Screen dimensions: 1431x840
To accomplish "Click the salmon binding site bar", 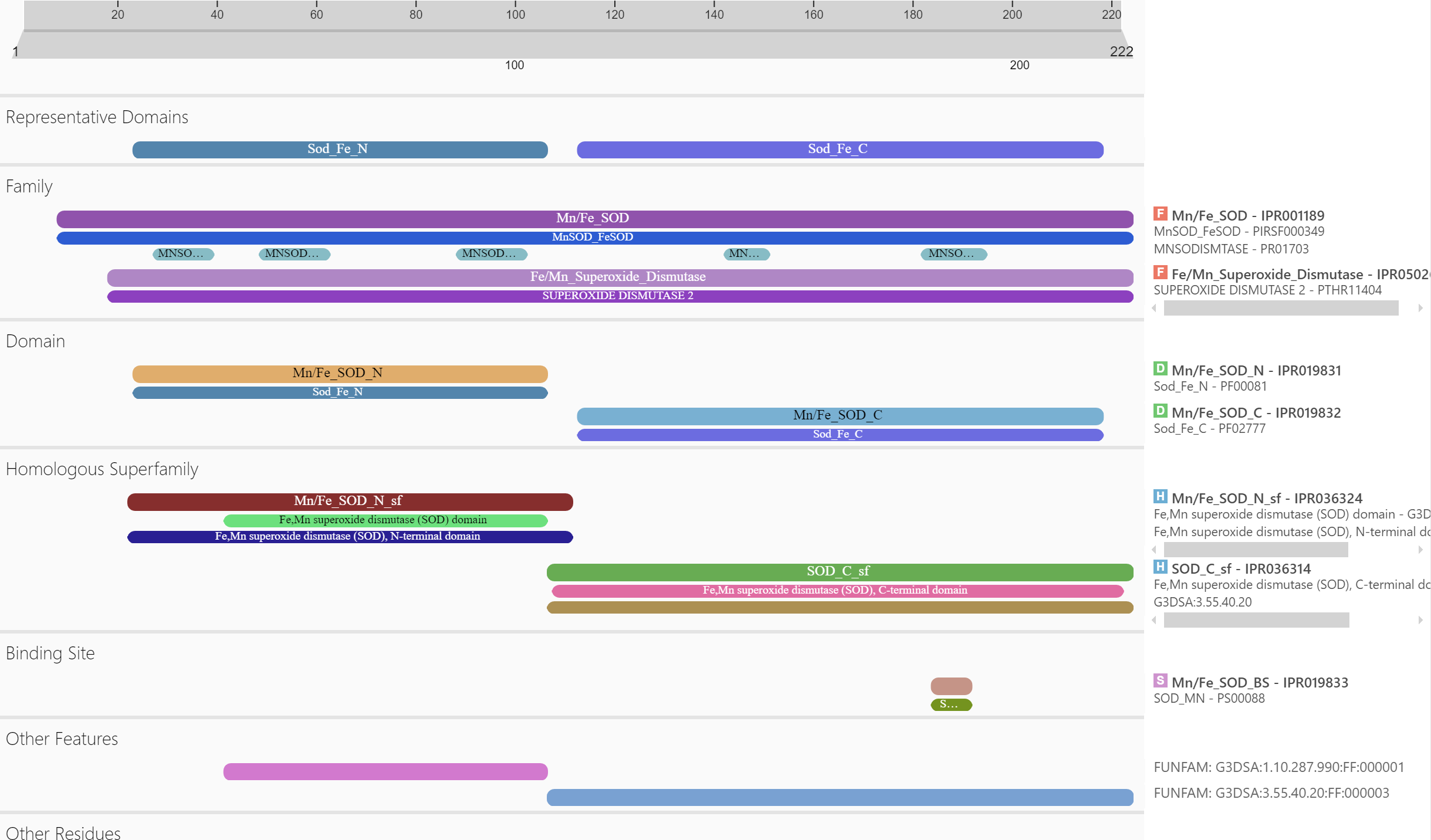I will coord(952,686).
